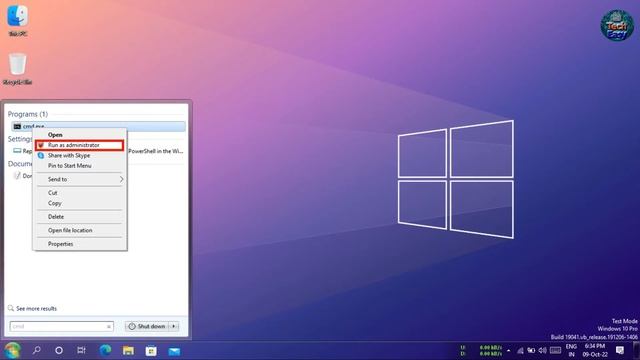Click the Cortana circle icon
The image size is (640, 360).
click(59, 350)
